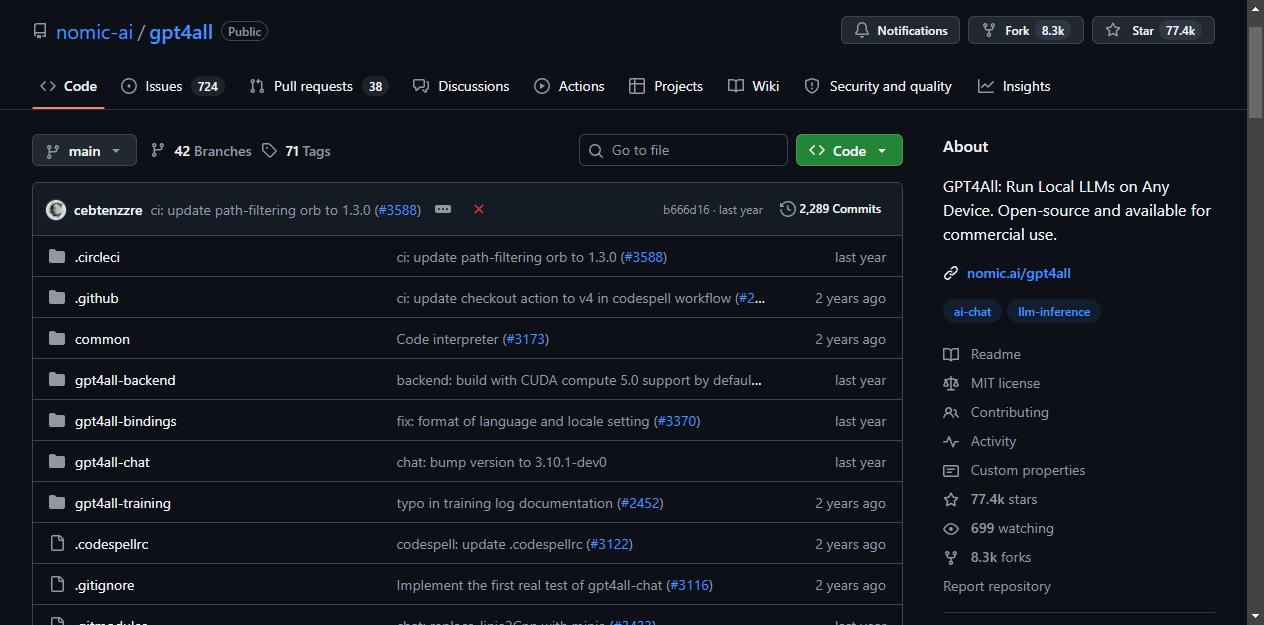Click the page vertical scrollbar thumb
Viewport: 1264px width, 625px height.
[x=1256, y=70]
